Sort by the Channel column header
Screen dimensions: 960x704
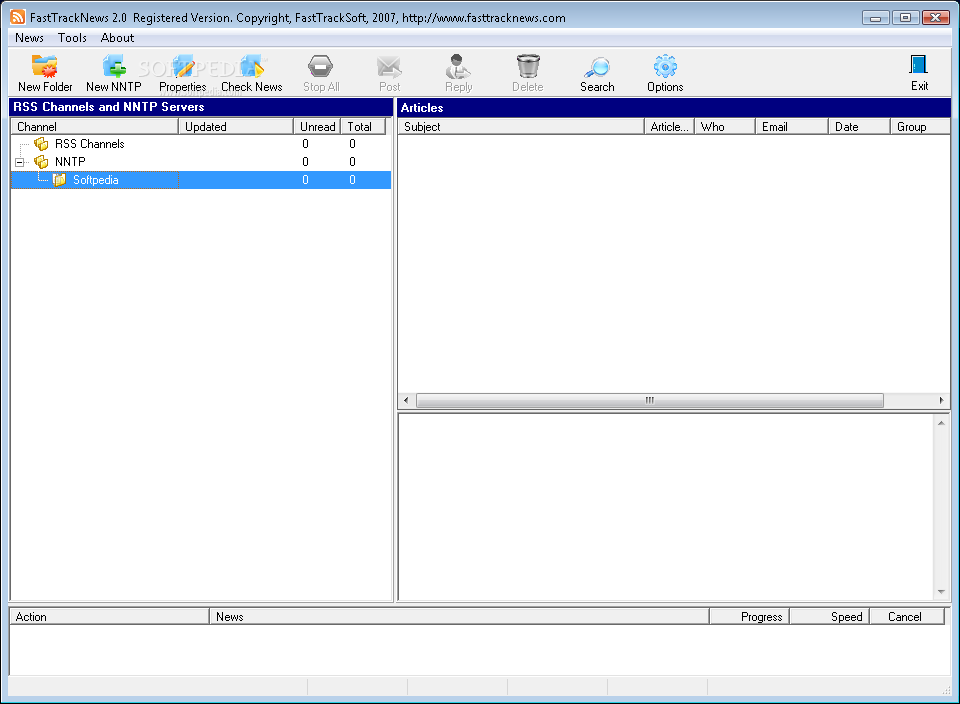[x=94, y=127]
